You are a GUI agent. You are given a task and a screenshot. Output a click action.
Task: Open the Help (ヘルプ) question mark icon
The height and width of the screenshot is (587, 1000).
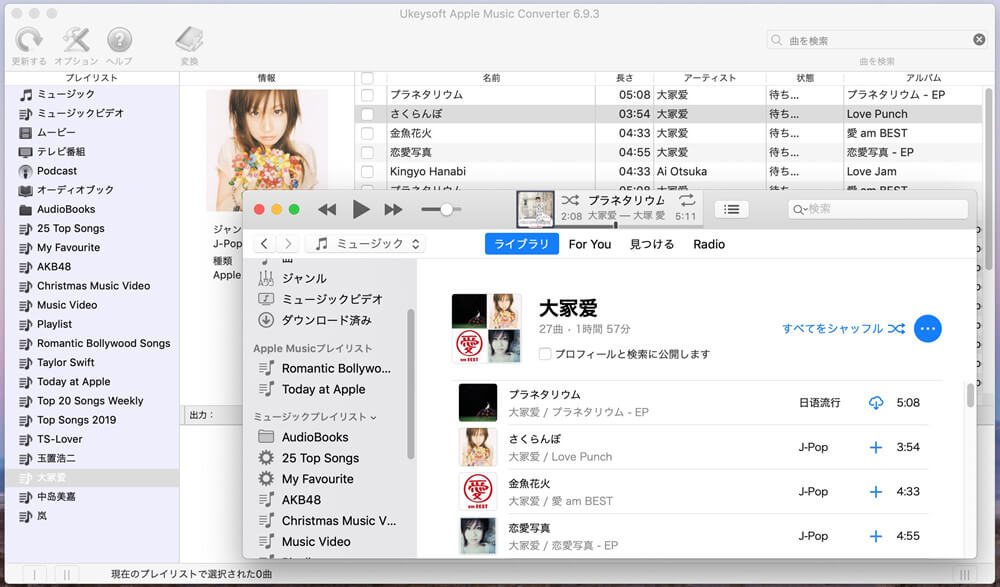(x=119, y=40)
